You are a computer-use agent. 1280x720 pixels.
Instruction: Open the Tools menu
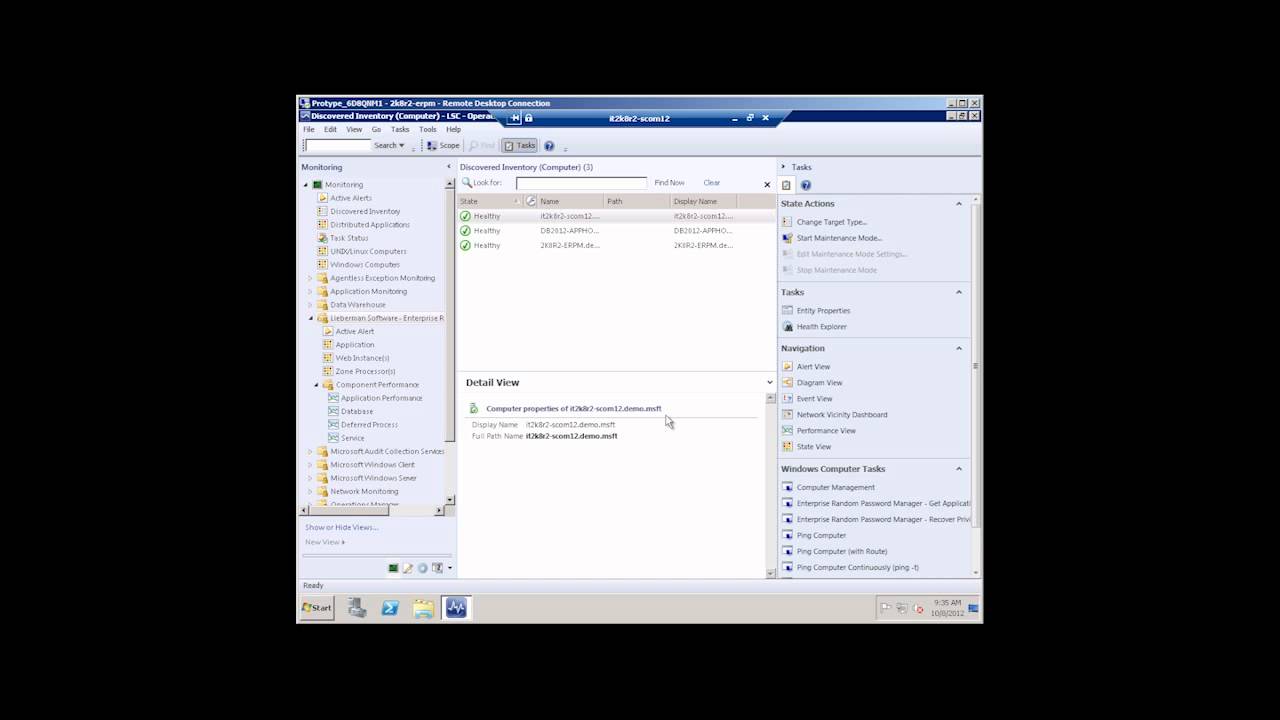point(428,130)
